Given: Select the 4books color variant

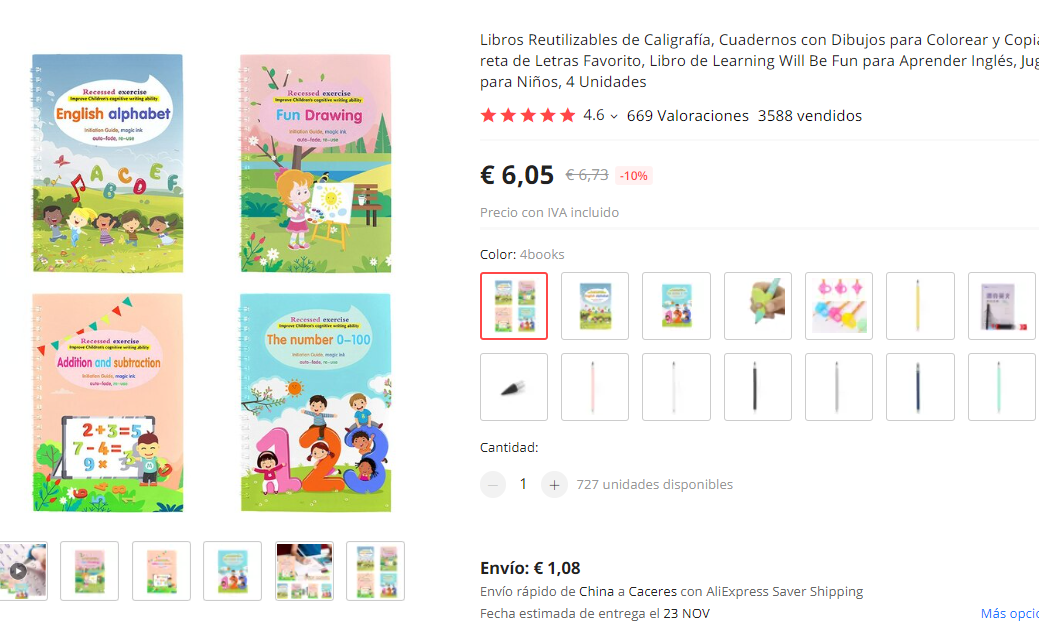Looking at the screenshot, I should [x=514, y=306].
